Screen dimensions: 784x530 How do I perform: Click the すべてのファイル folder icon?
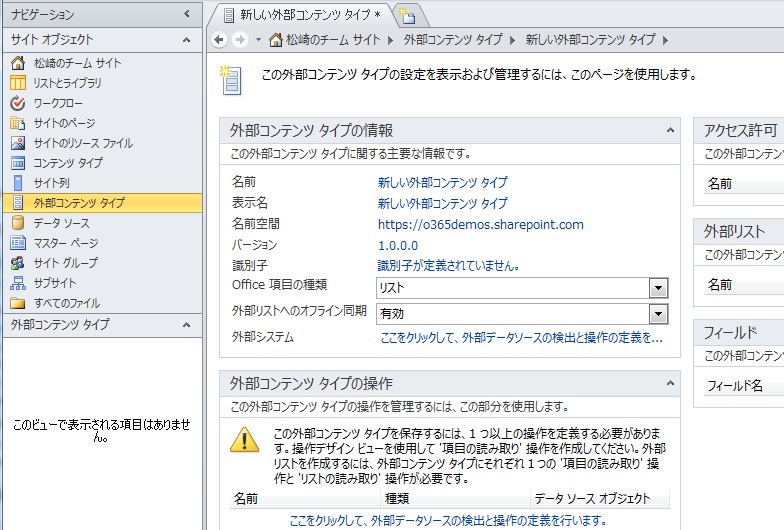point(18,303)
